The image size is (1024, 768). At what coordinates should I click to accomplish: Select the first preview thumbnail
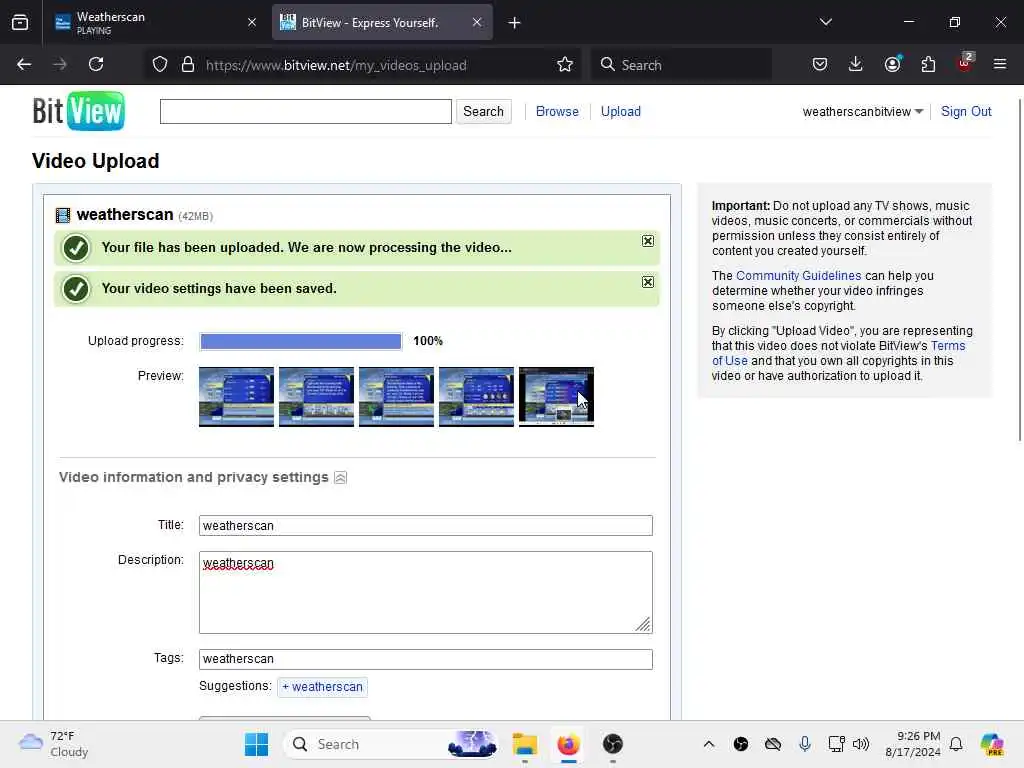point(236,397)
